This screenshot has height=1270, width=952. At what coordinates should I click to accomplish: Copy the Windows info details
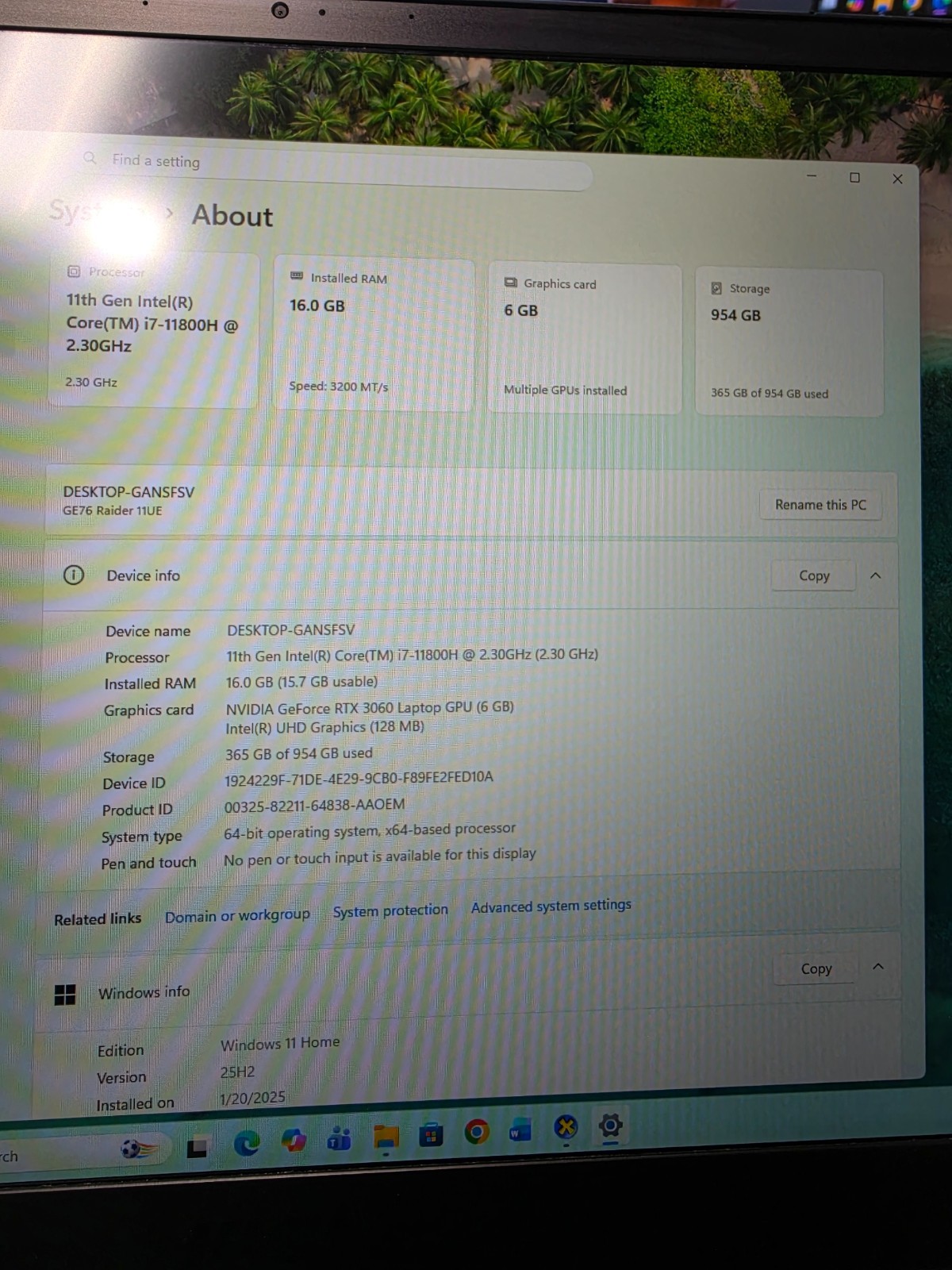pyautogui.click(x=816, y=968)
